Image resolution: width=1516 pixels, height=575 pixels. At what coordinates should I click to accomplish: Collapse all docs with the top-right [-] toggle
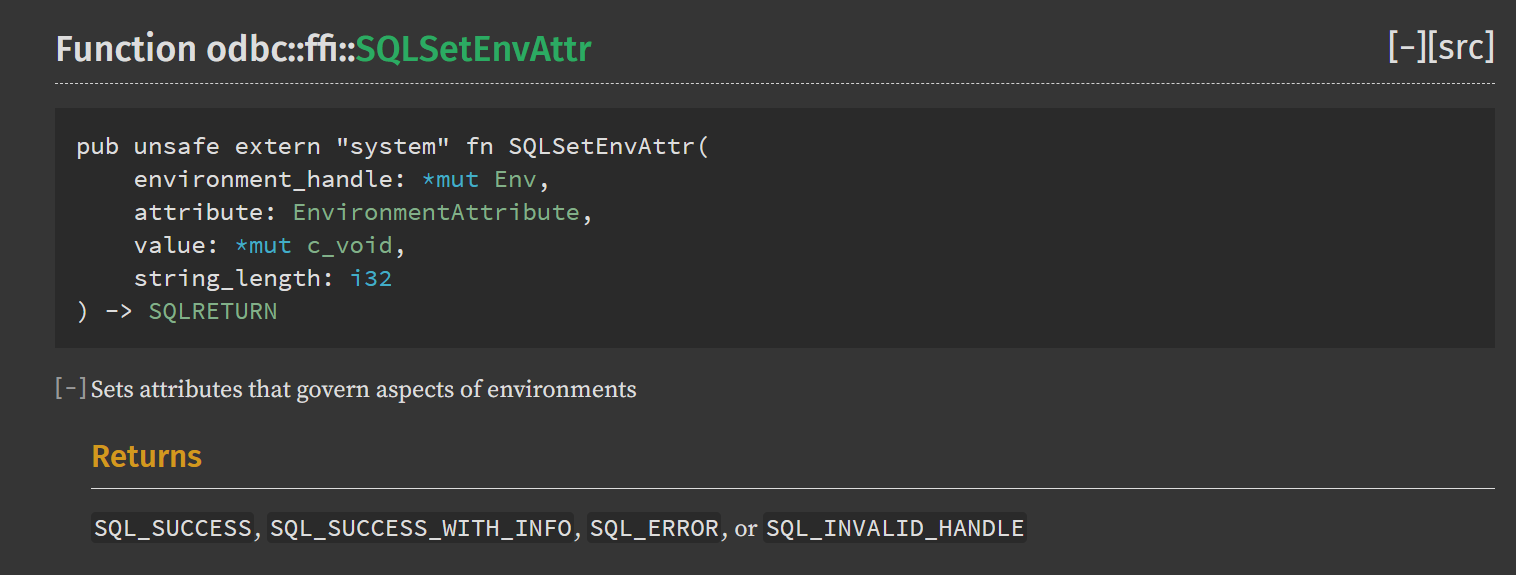(x=1406, y=47)
